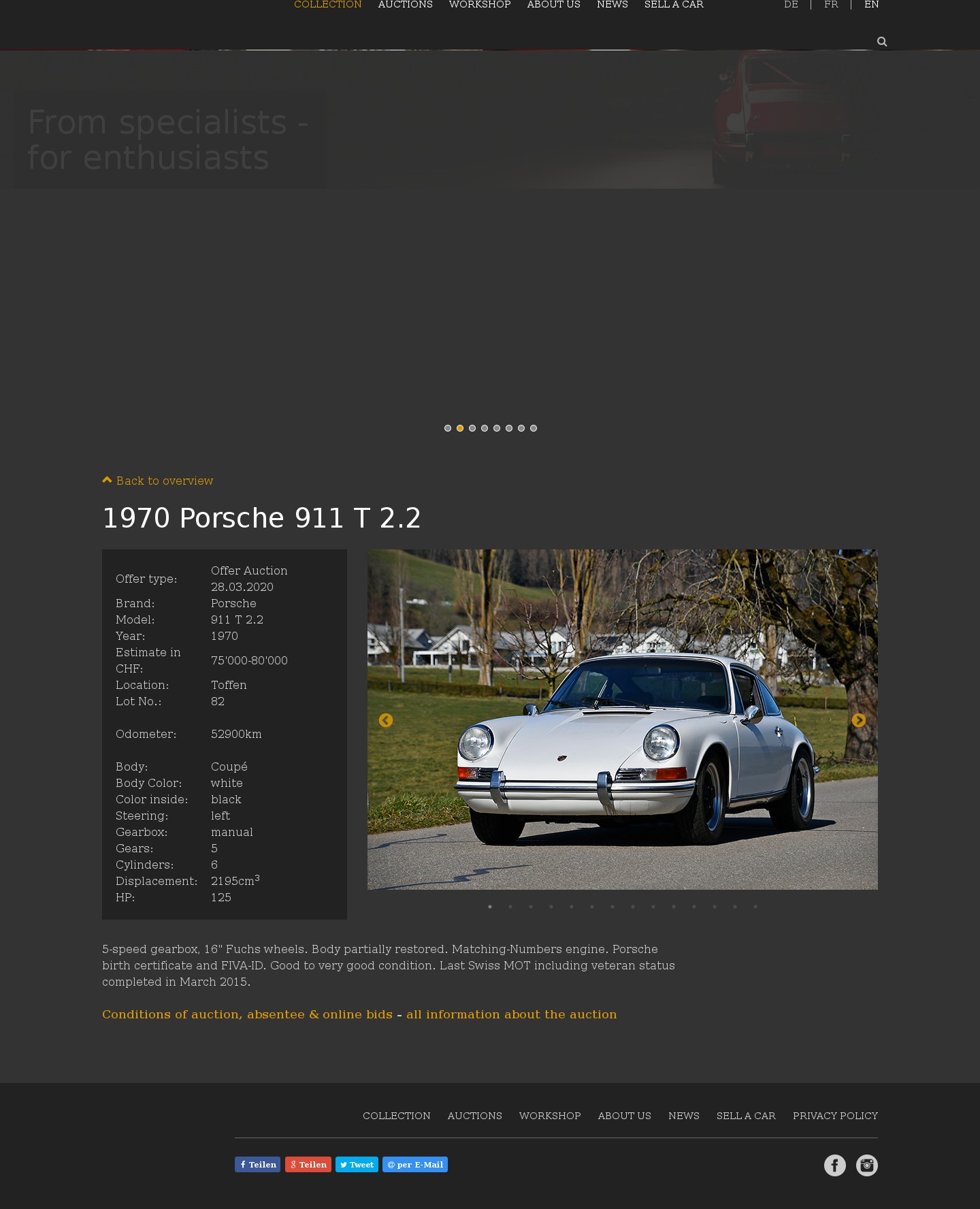Screen dimensions: 980x1209
Task: Open footer PRIVACY POLICY link
Action: pyautogui.click(x=835, y=1116)
